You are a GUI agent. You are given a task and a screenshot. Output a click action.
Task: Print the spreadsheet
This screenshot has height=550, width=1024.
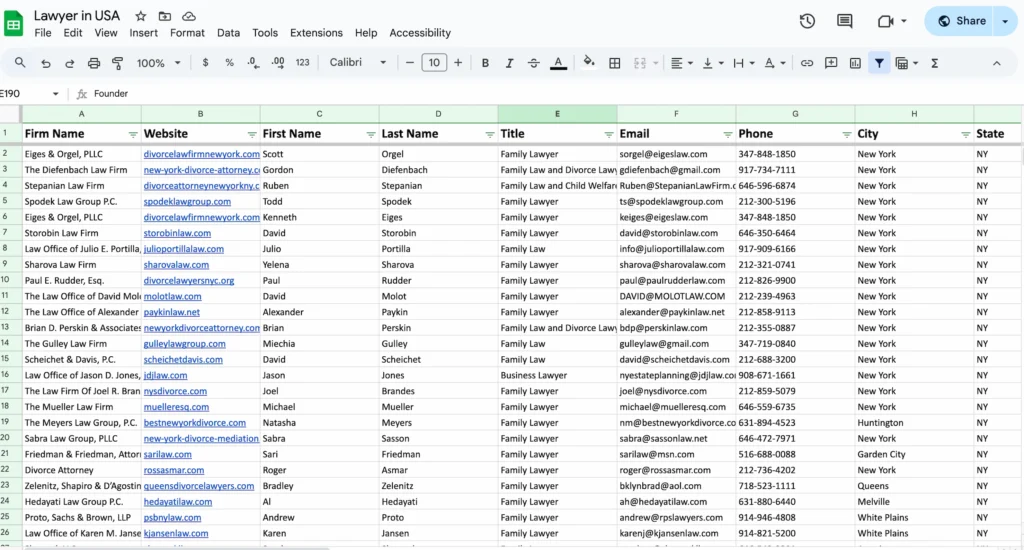(x=93, y=63)
